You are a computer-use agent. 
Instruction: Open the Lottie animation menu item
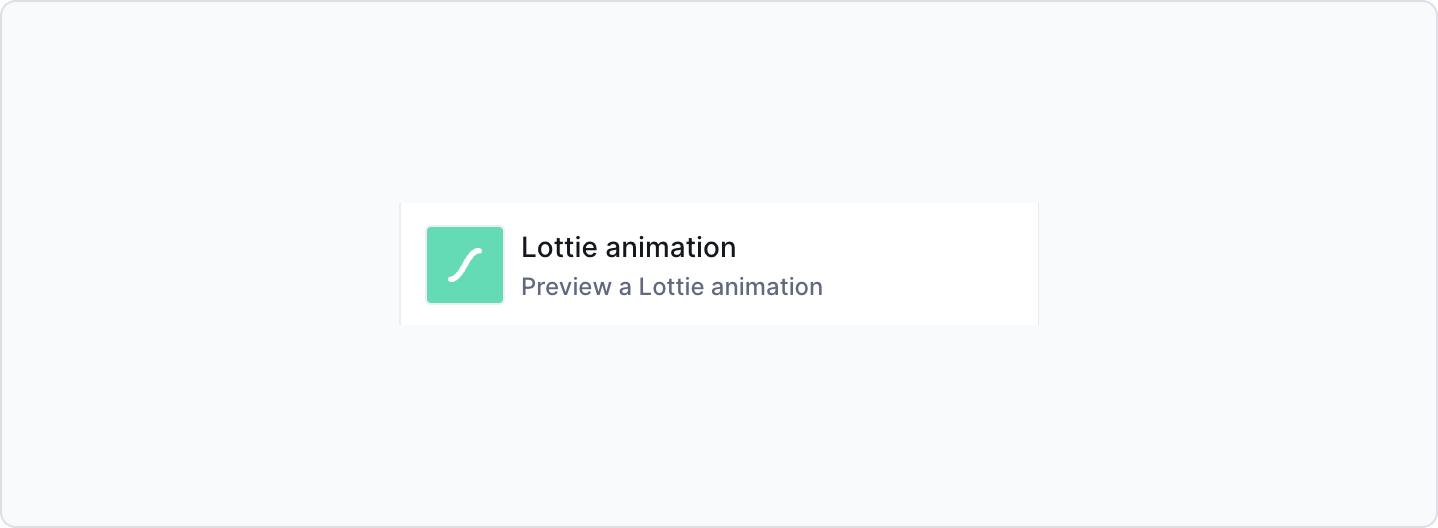719,264
